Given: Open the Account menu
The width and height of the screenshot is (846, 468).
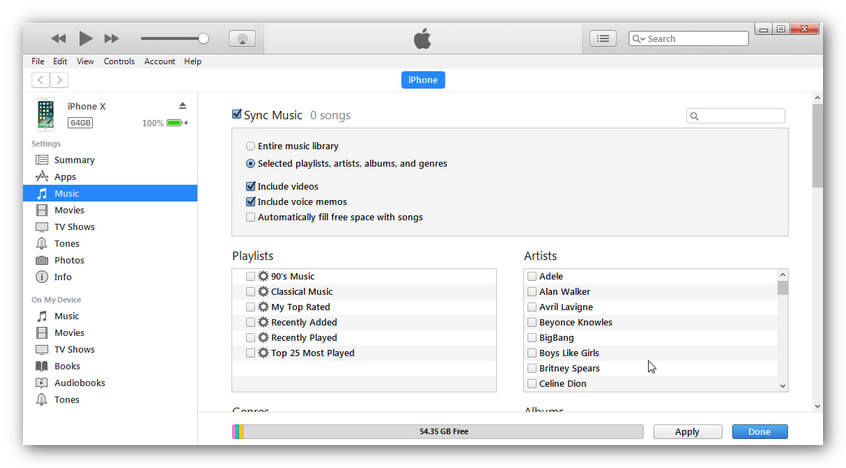Looking at the screenshot, I should coord(159,61).
